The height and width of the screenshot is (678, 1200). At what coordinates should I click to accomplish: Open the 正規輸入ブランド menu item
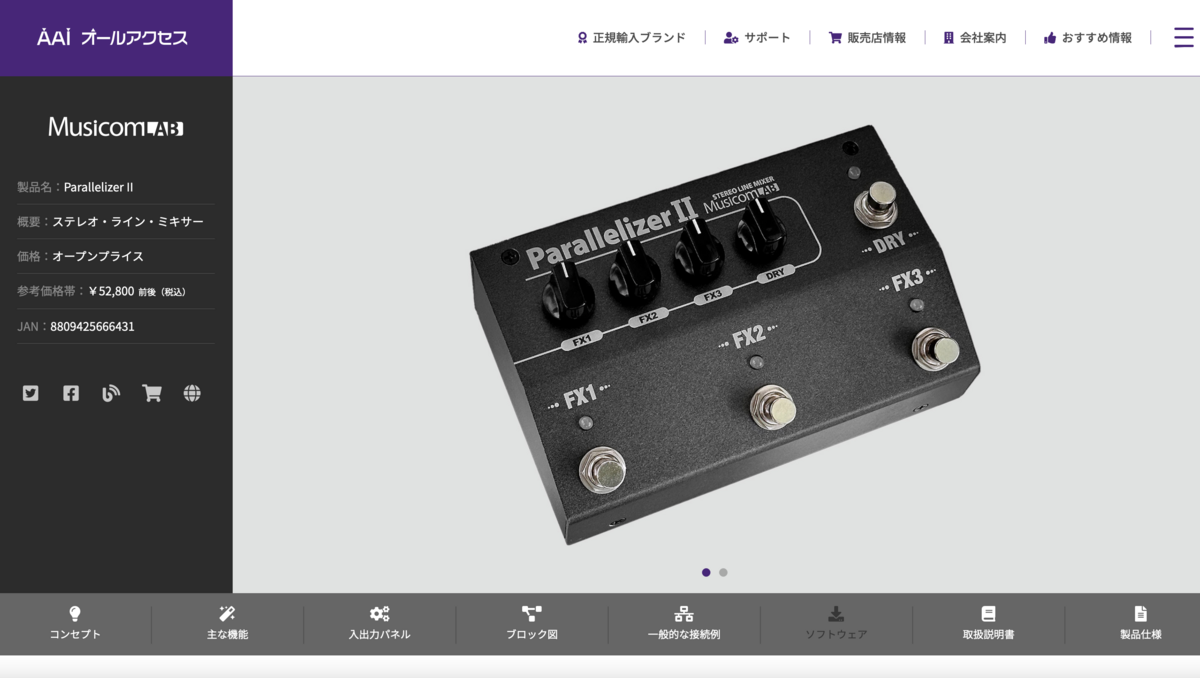click(631, 37)
